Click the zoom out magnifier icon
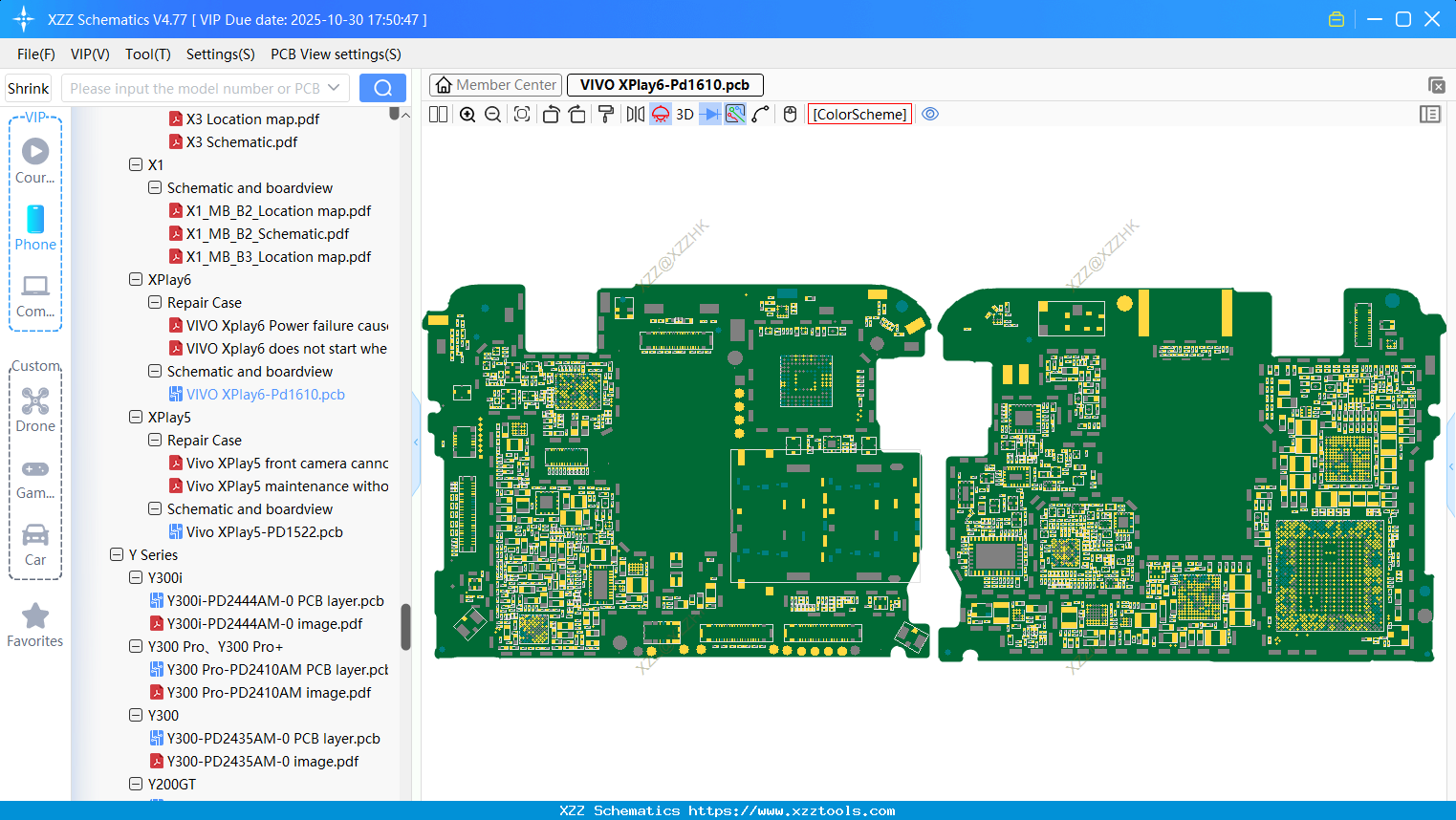Viewport: 1456px width, 820px height. pos(493,115)
